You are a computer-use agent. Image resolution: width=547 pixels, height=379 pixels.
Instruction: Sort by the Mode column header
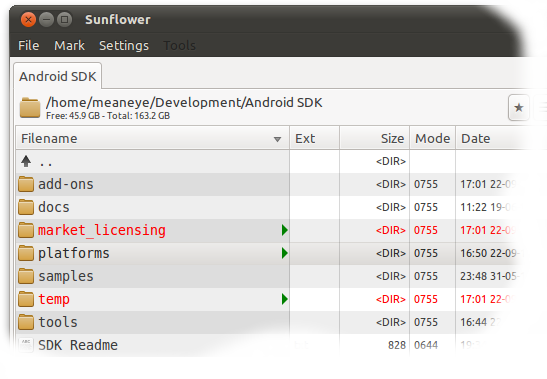click(x=433, y=139)
